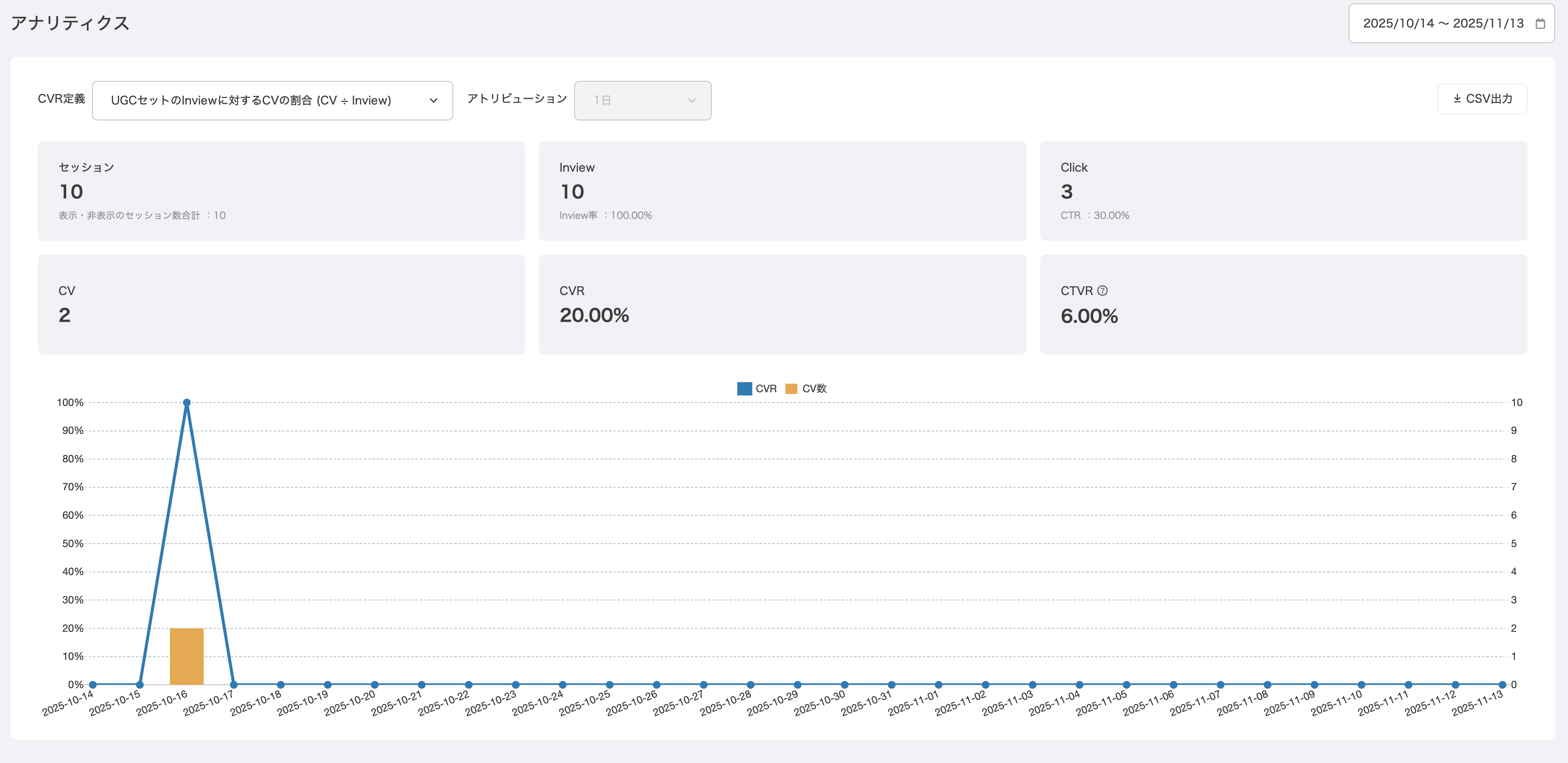Image resolution: width=1568 pixels, height=763 pixels.
Task: Click the セッション summary card
Action: [281, 191]
